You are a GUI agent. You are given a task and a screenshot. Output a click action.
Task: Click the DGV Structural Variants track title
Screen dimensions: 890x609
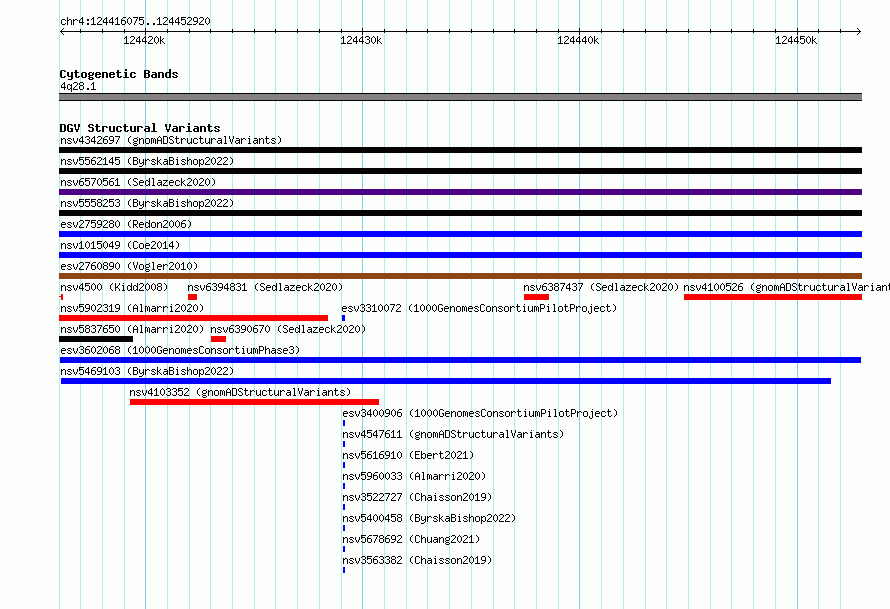coord(140,128)
